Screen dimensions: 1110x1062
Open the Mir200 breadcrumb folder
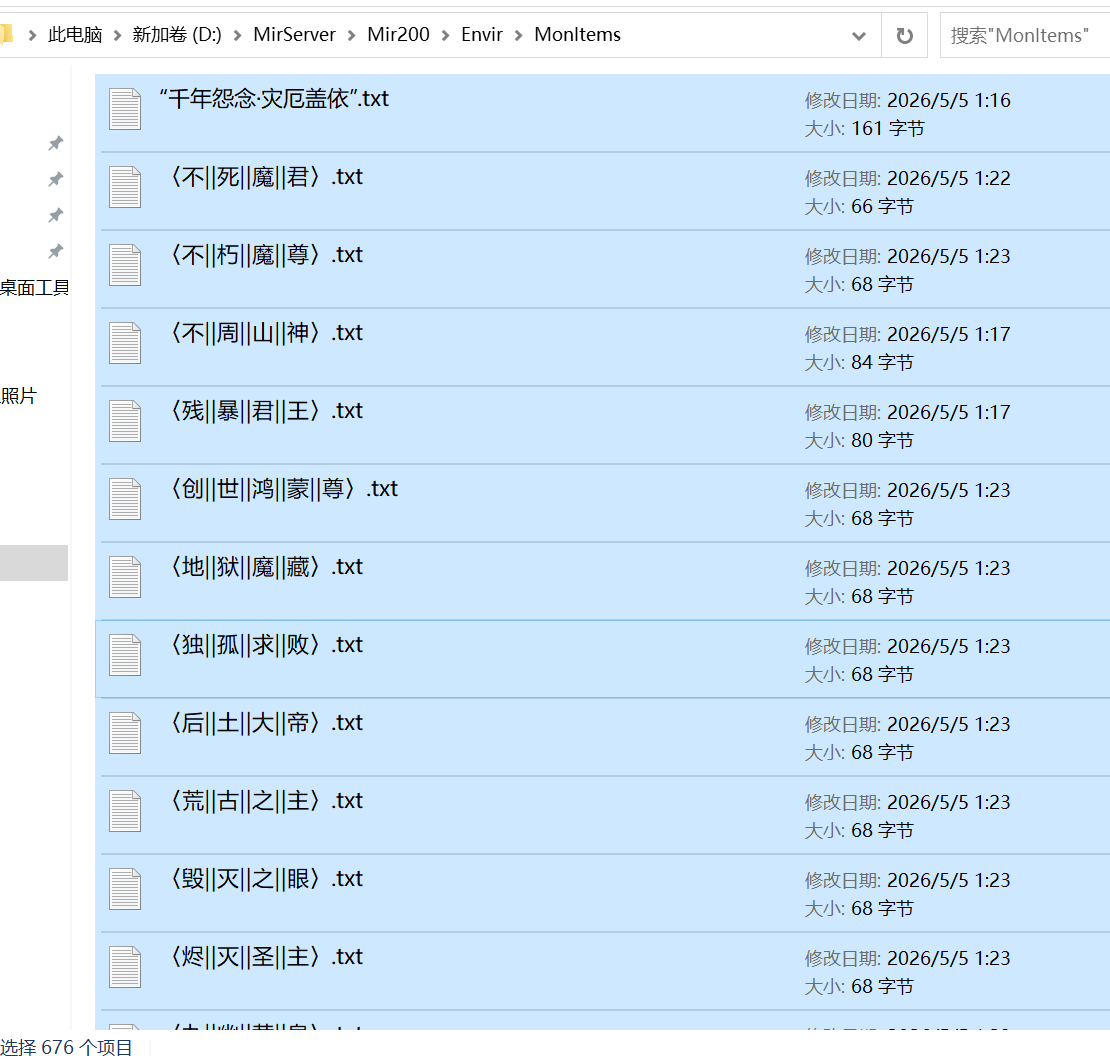pos(399,35)
